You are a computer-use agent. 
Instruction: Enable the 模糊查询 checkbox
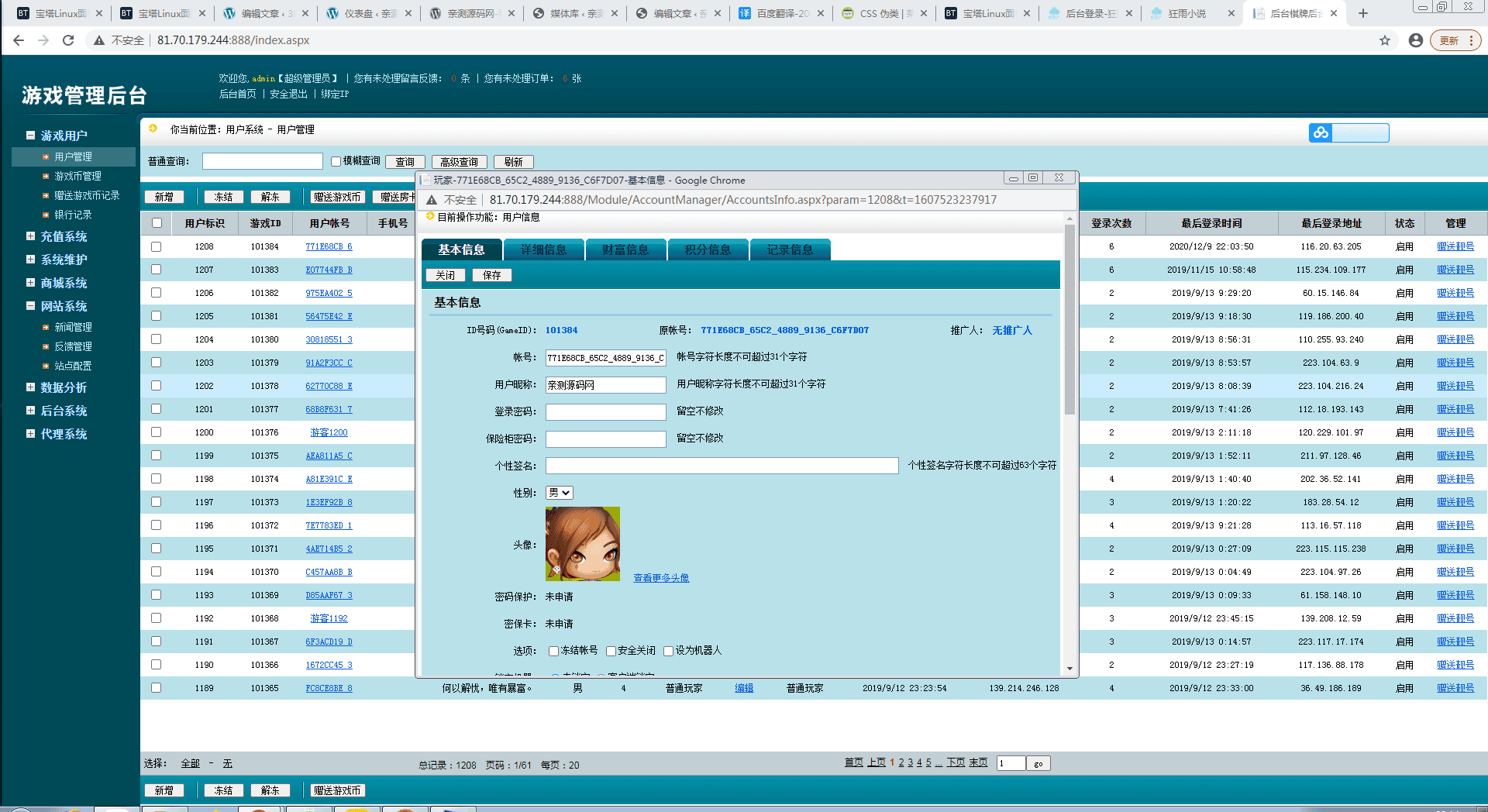coord(336,160)
